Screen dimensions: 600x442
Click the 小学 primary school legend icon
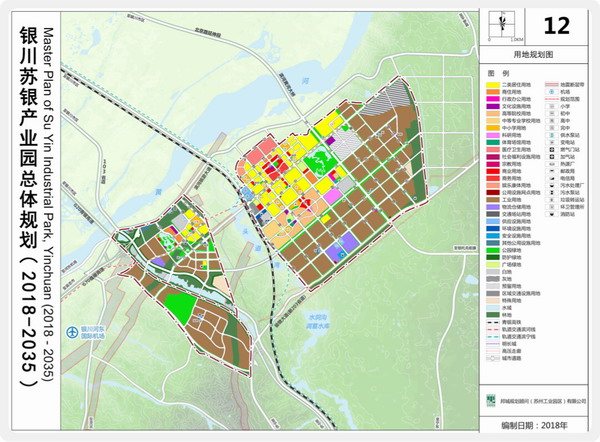[x=550, y=107]
